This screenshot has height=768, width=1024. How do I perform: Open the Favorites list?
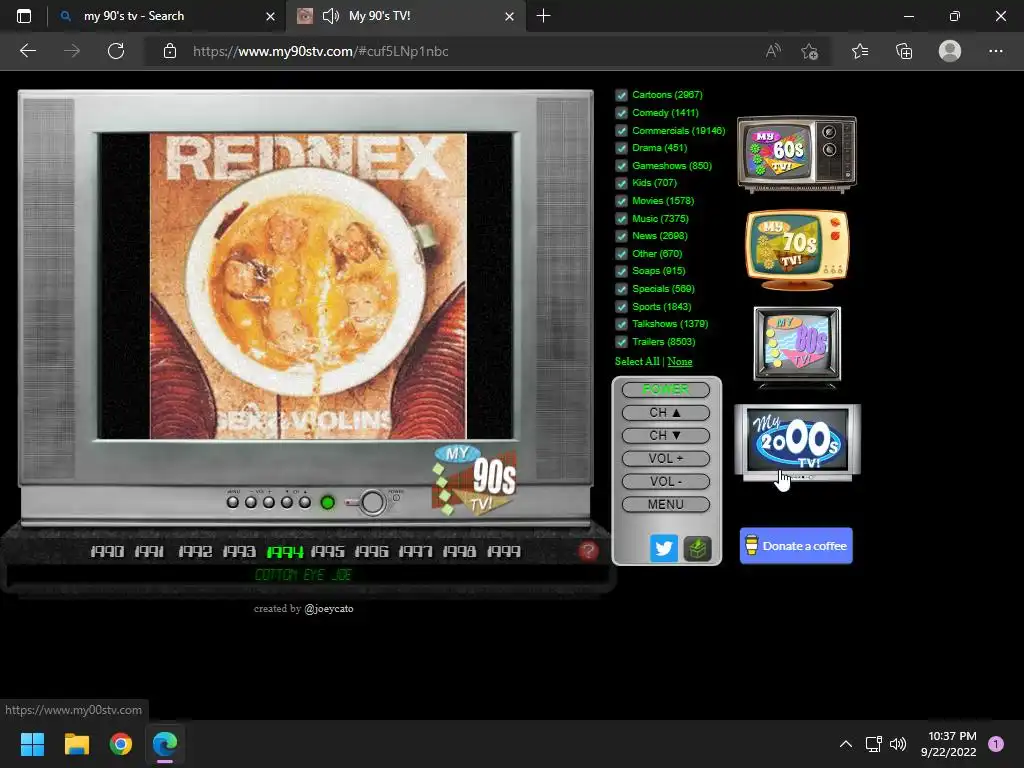point(860,51)
